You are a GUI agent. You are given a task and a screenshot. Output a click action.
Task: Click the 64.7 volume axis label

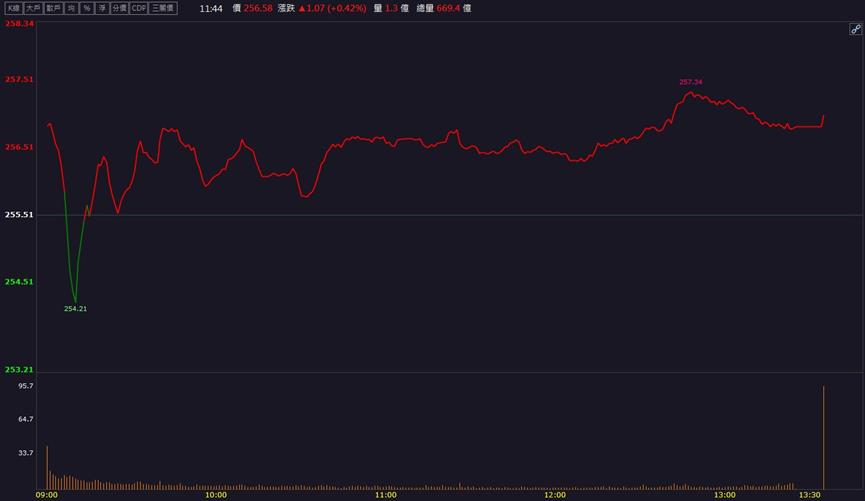(x=26, y=419)
